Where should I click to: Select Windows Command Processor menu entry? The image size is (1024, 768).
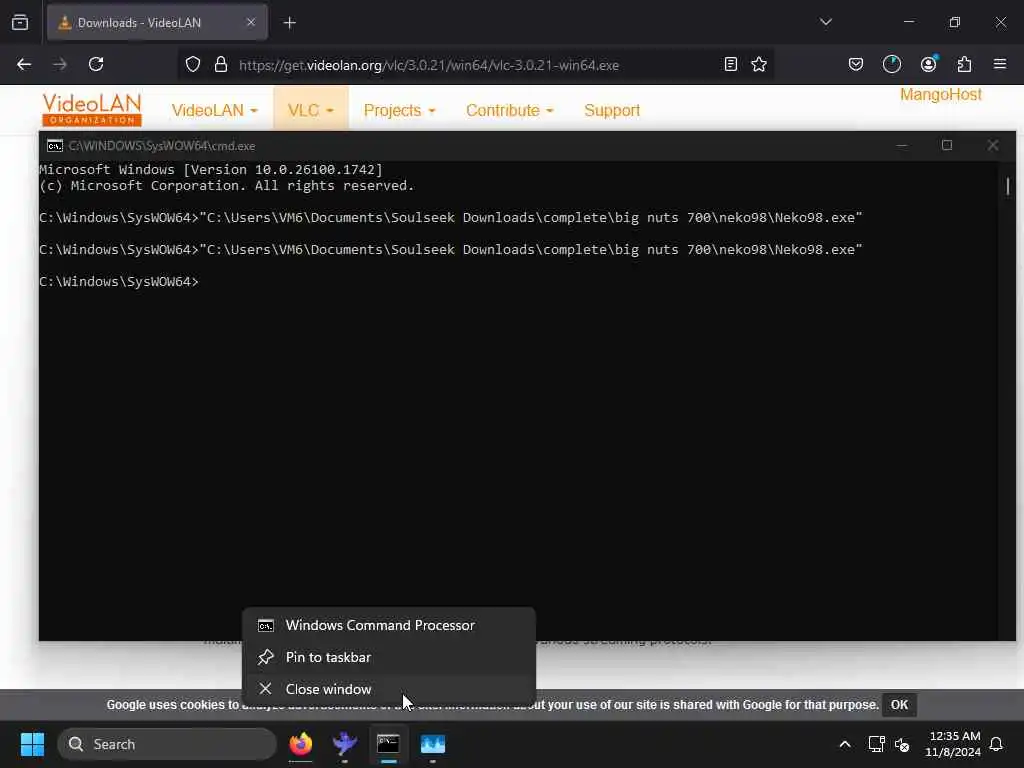tap(389, 625)
